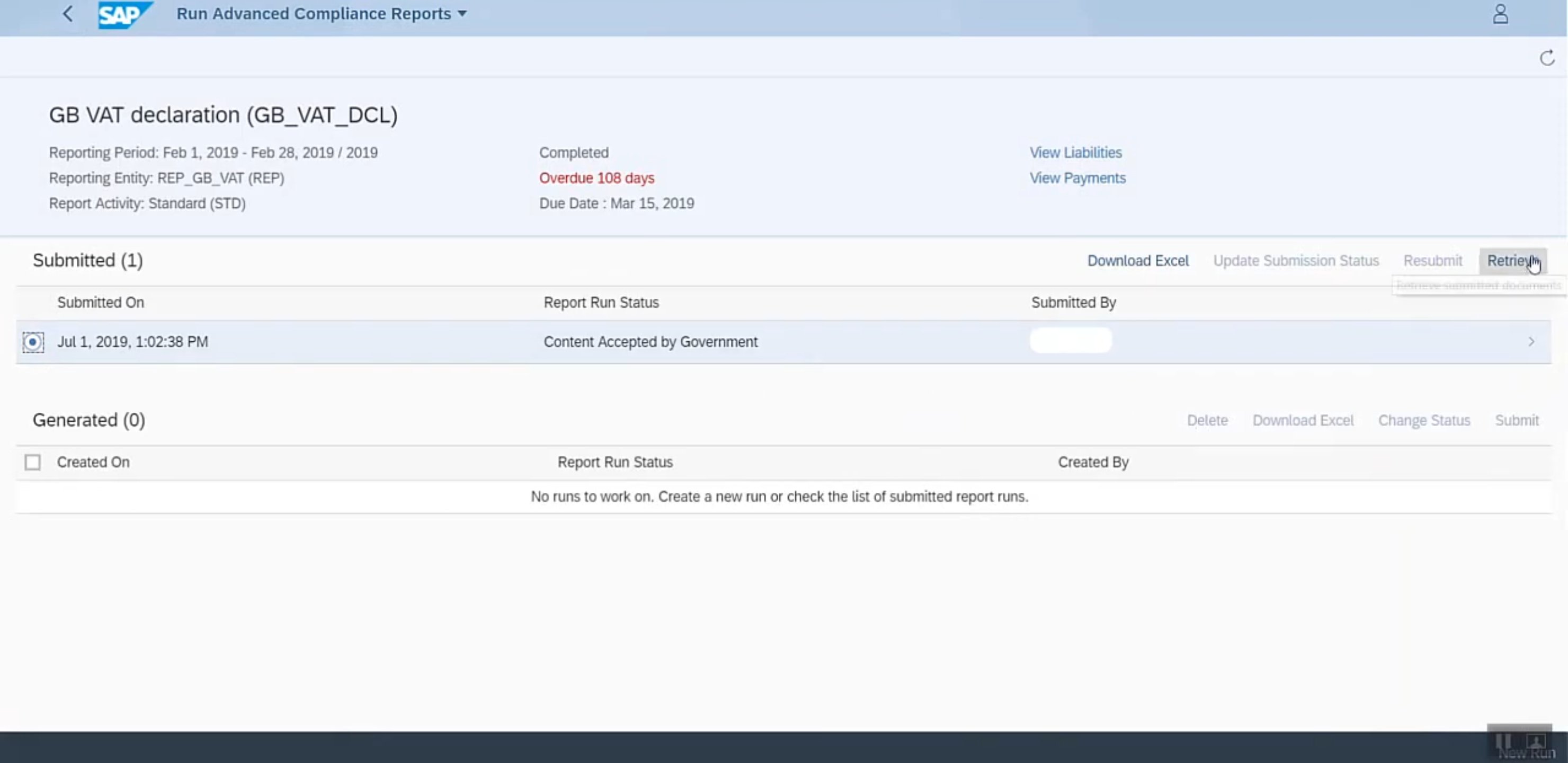
Task: Click the presenter overlay icon
Action: pos(1535,741)
